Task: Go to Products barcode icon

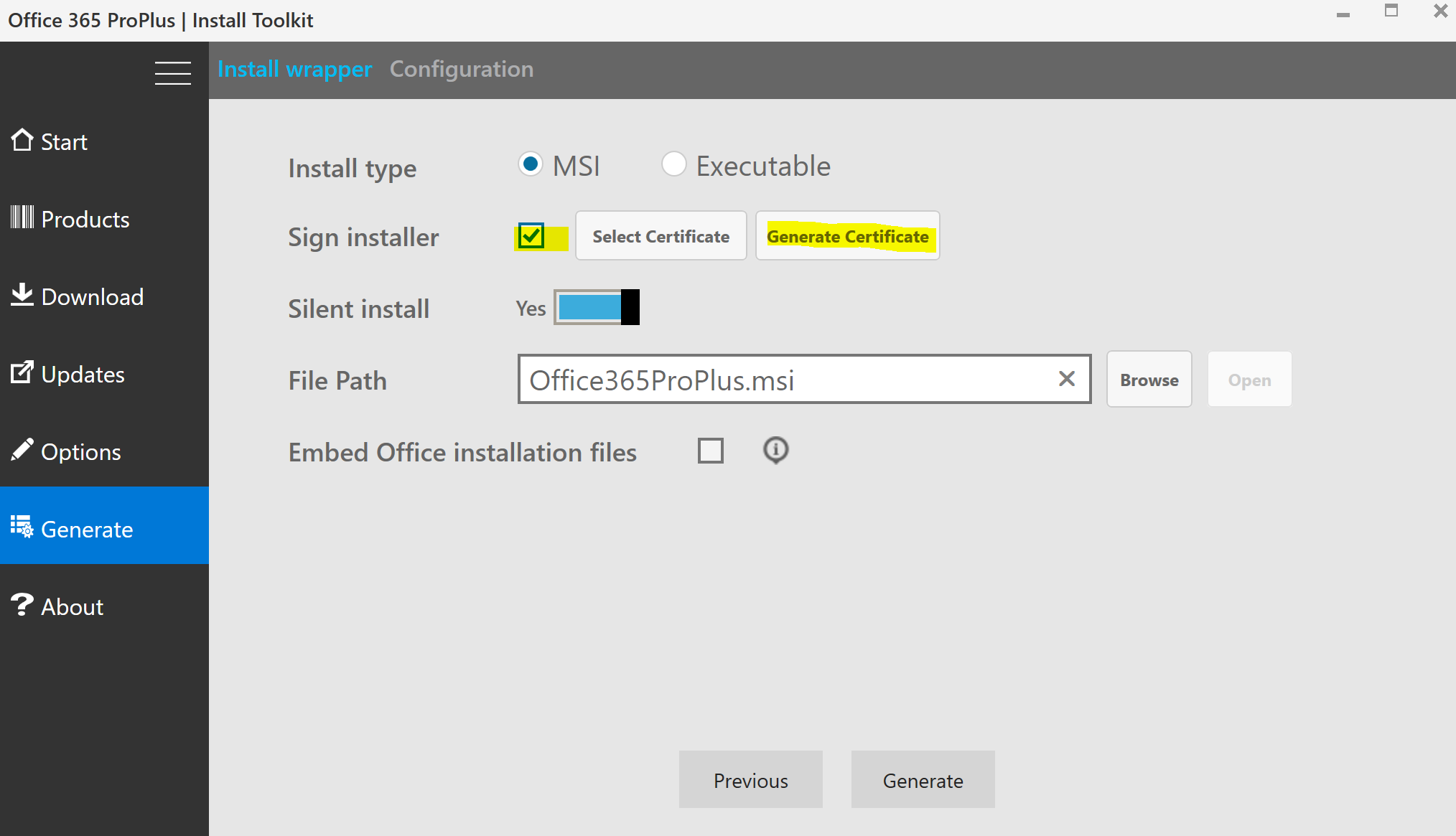Action: 22,217
